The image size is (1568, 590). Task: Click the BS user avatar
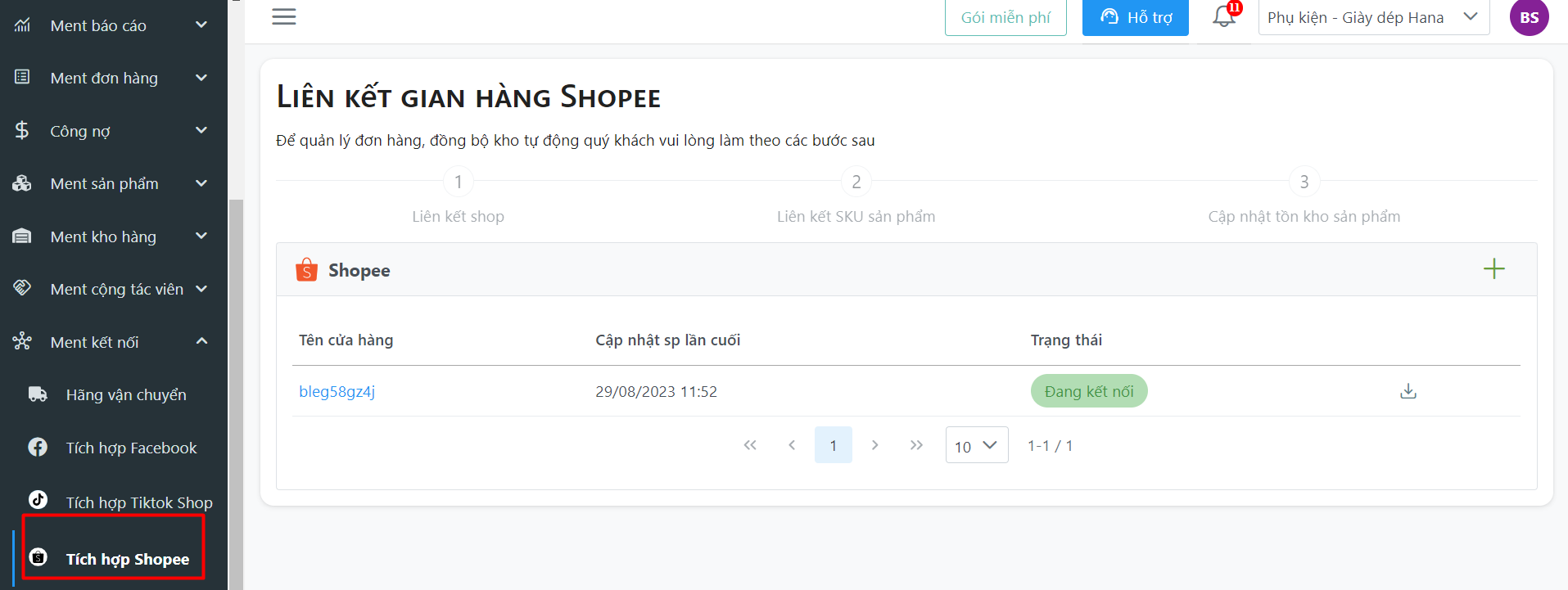pos(1529,17)
